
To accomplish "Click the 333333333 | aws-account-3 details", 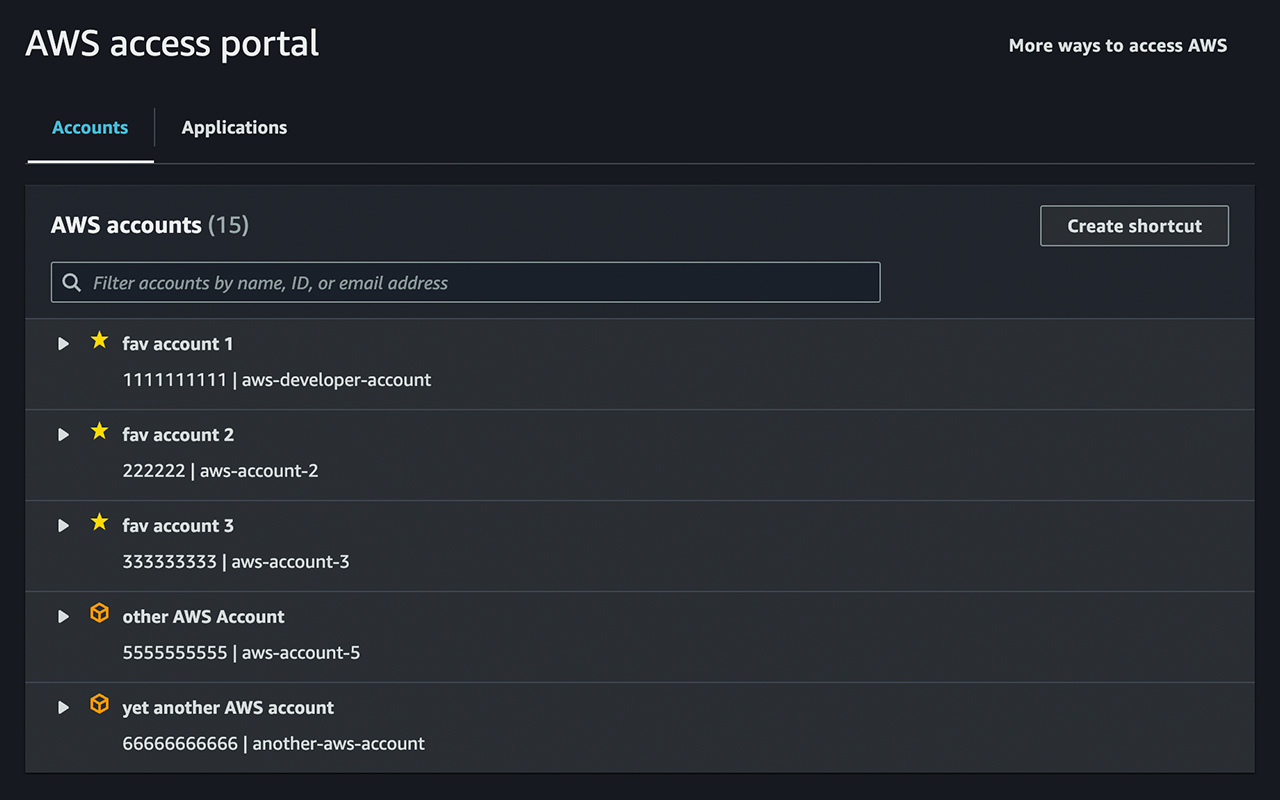I will [236, 562].
